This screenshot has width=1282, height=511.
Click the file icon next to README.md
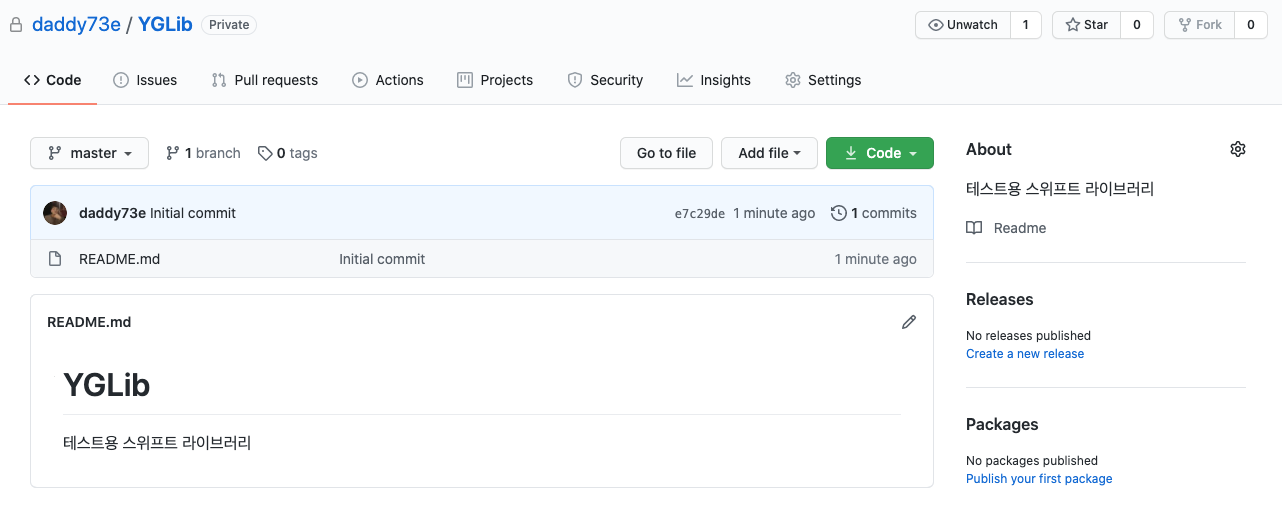coord(56,259)
